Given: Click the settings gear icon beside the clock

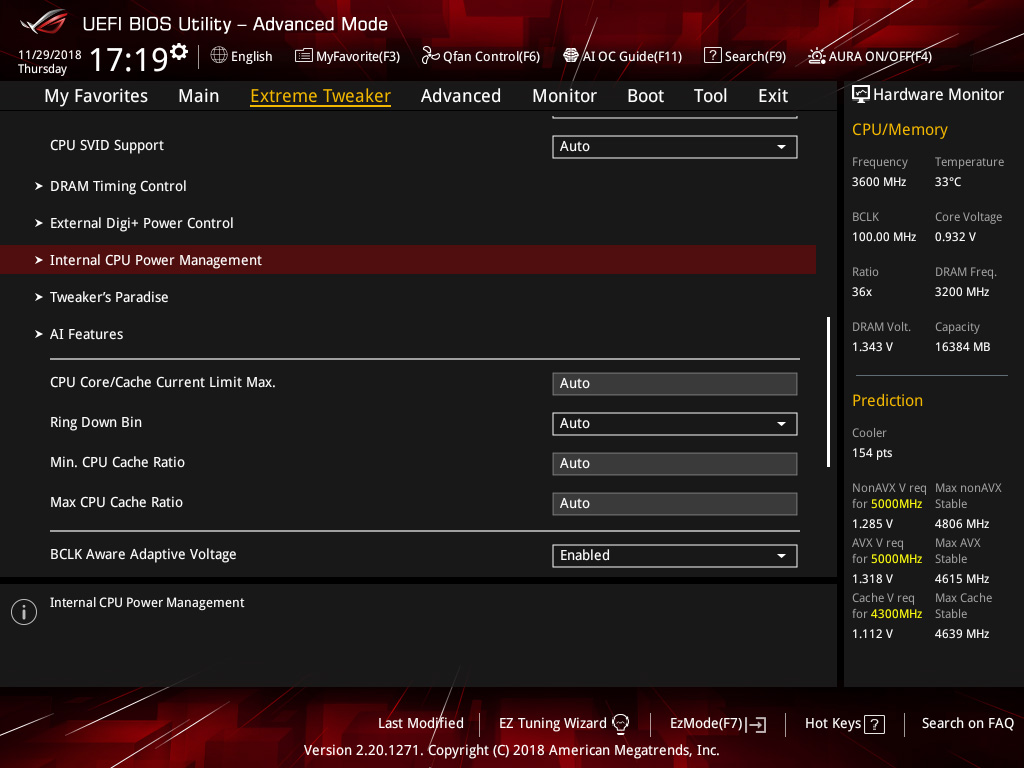Looking at the screenshot, I should pyautogui.click(x=179, y=52).
